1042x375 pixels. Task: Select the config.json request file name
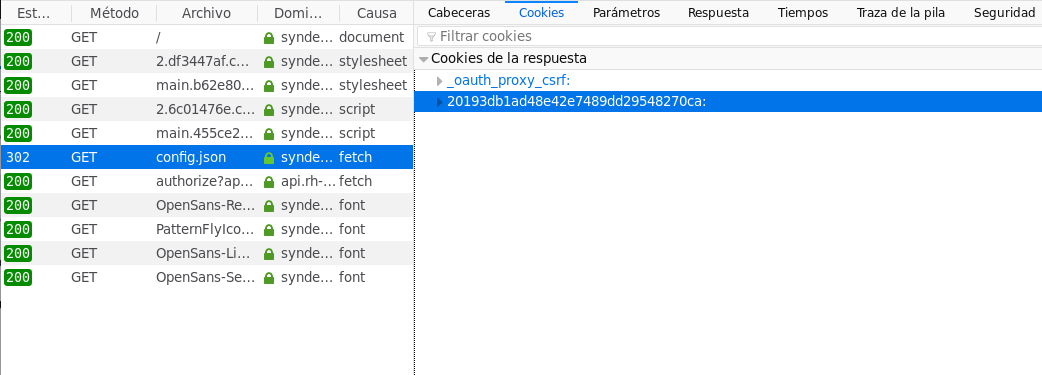tap(191, 157)
